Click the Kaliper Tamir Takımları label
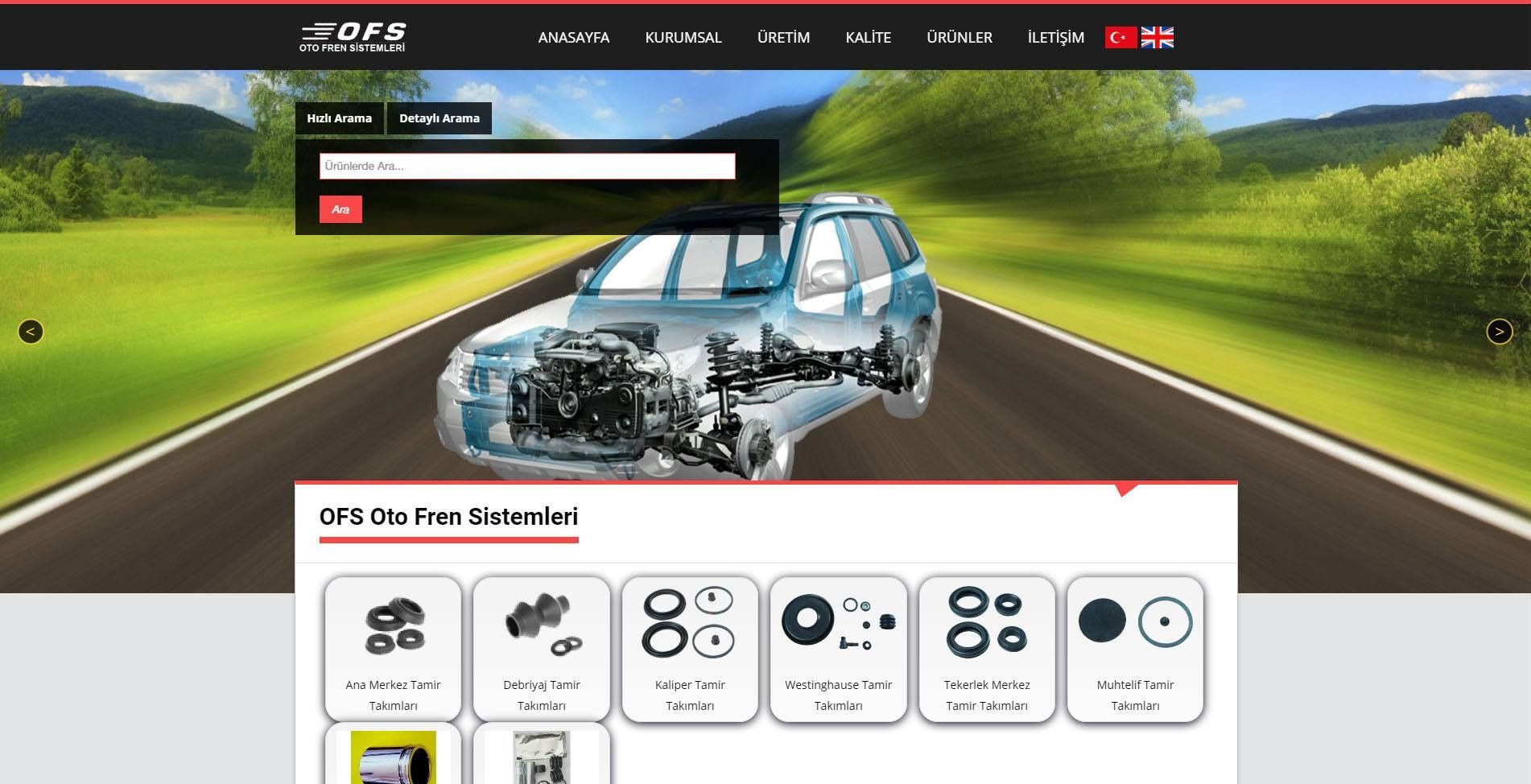The width and height of the screenshot is (1531, 784). point(690,695)
